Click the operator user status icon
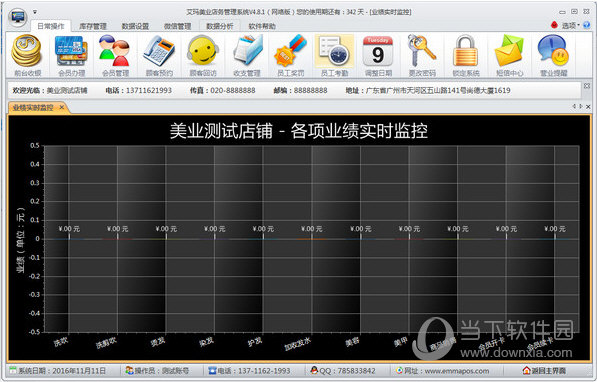 pos(129,370)
